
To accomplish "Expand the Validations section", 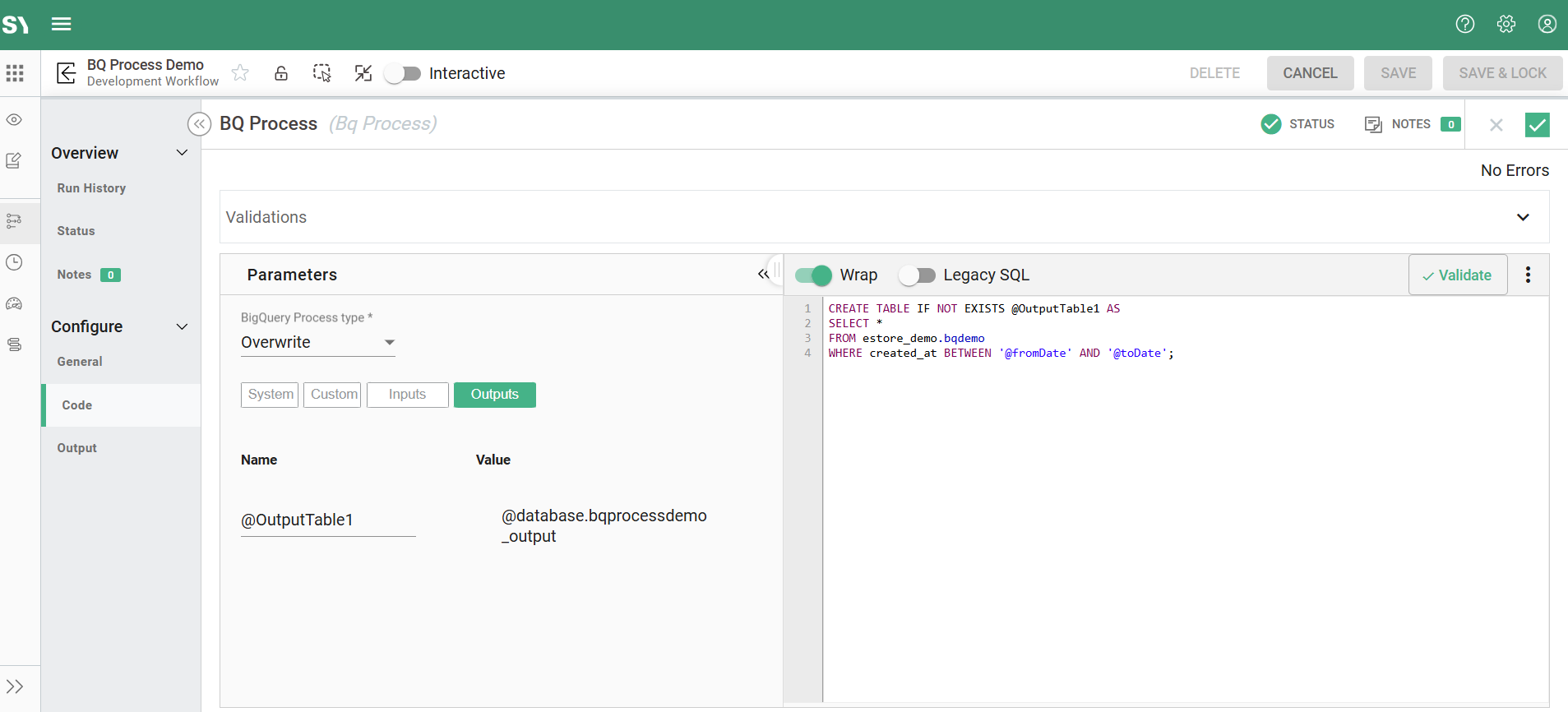I will (1523, 217).
